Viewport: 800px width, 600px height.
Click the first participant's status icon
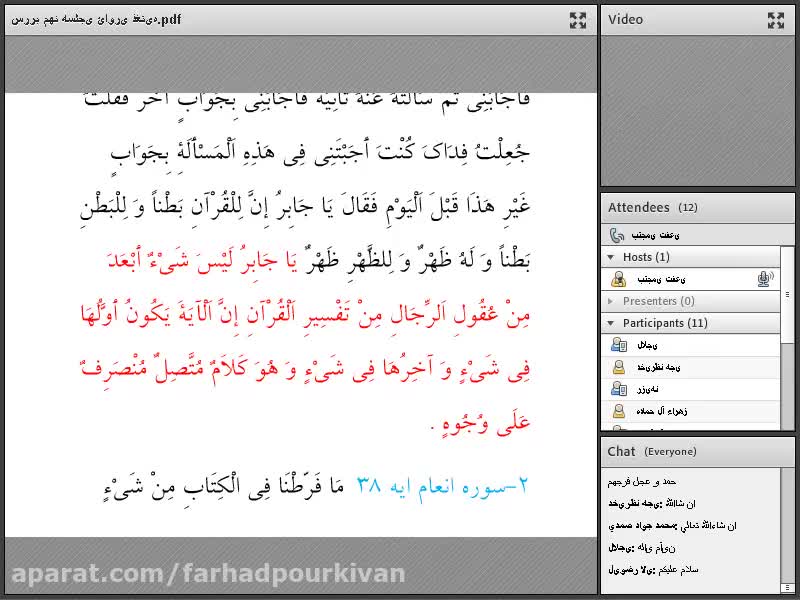[x=619, y=345]
